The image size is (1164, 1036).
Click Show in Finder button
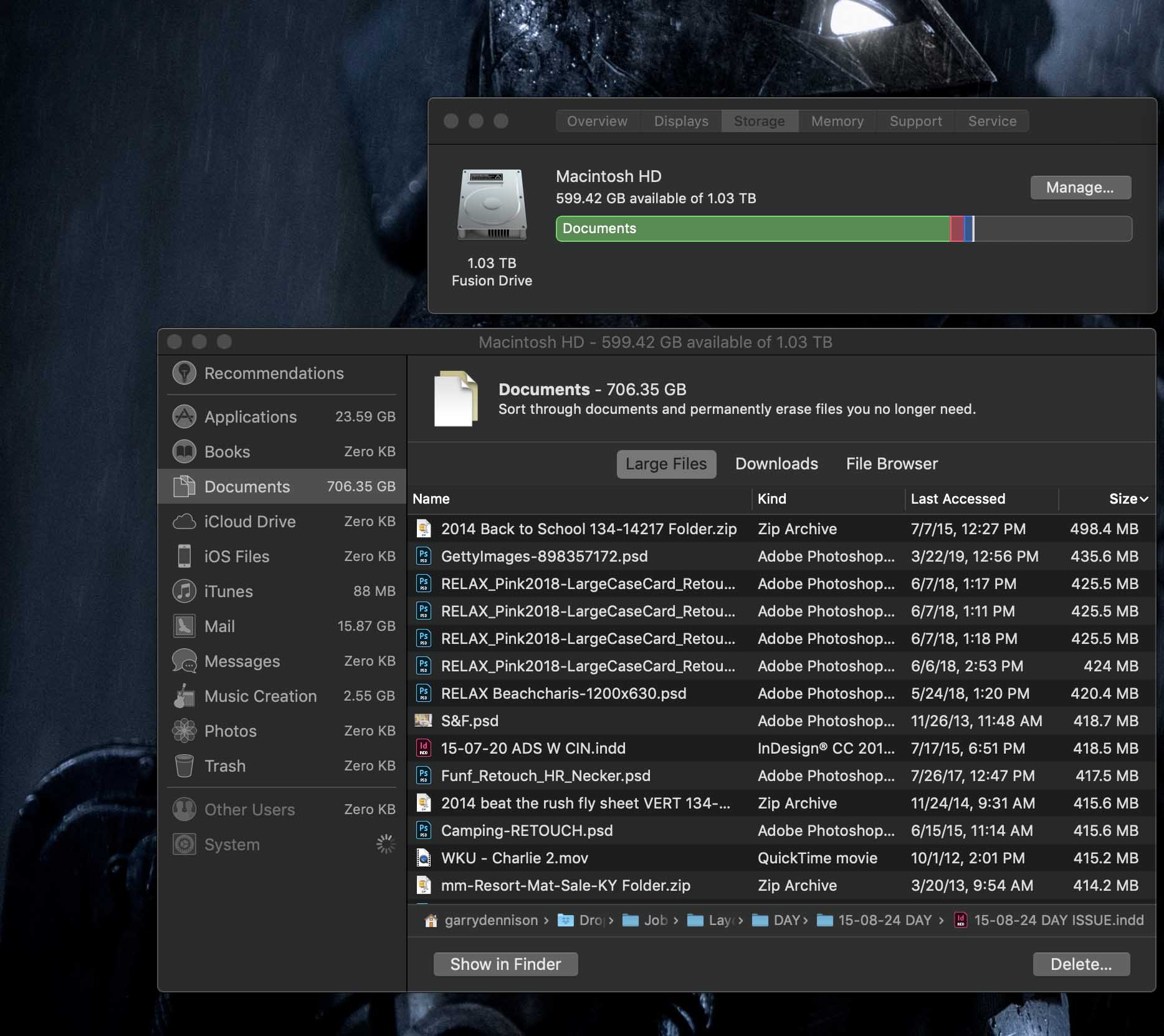[505, 964]
